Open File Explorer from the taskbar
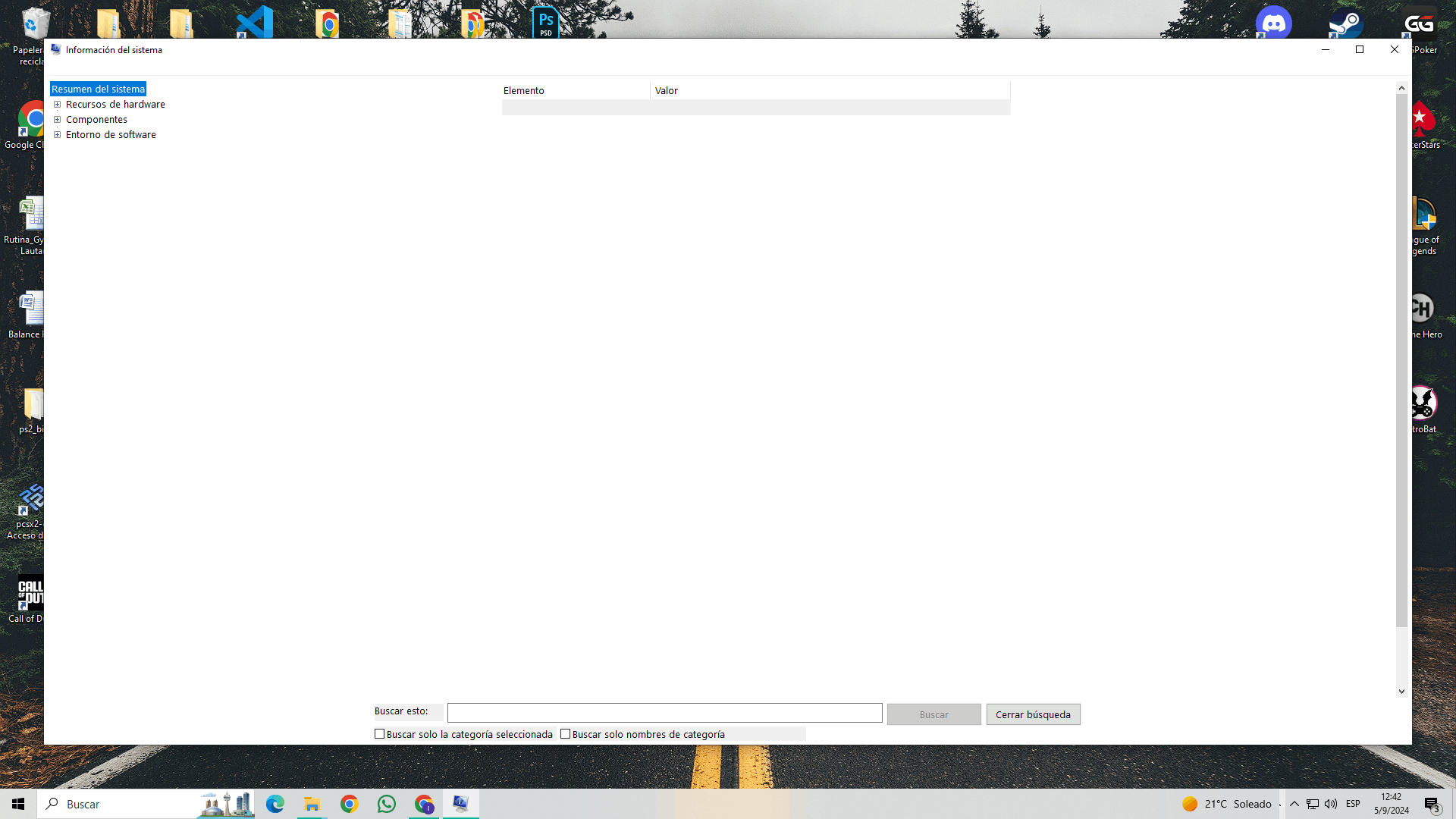Image resolution: width=1456 pixels, height=819 pixels. pyautogui.click(x=311, y=804)
